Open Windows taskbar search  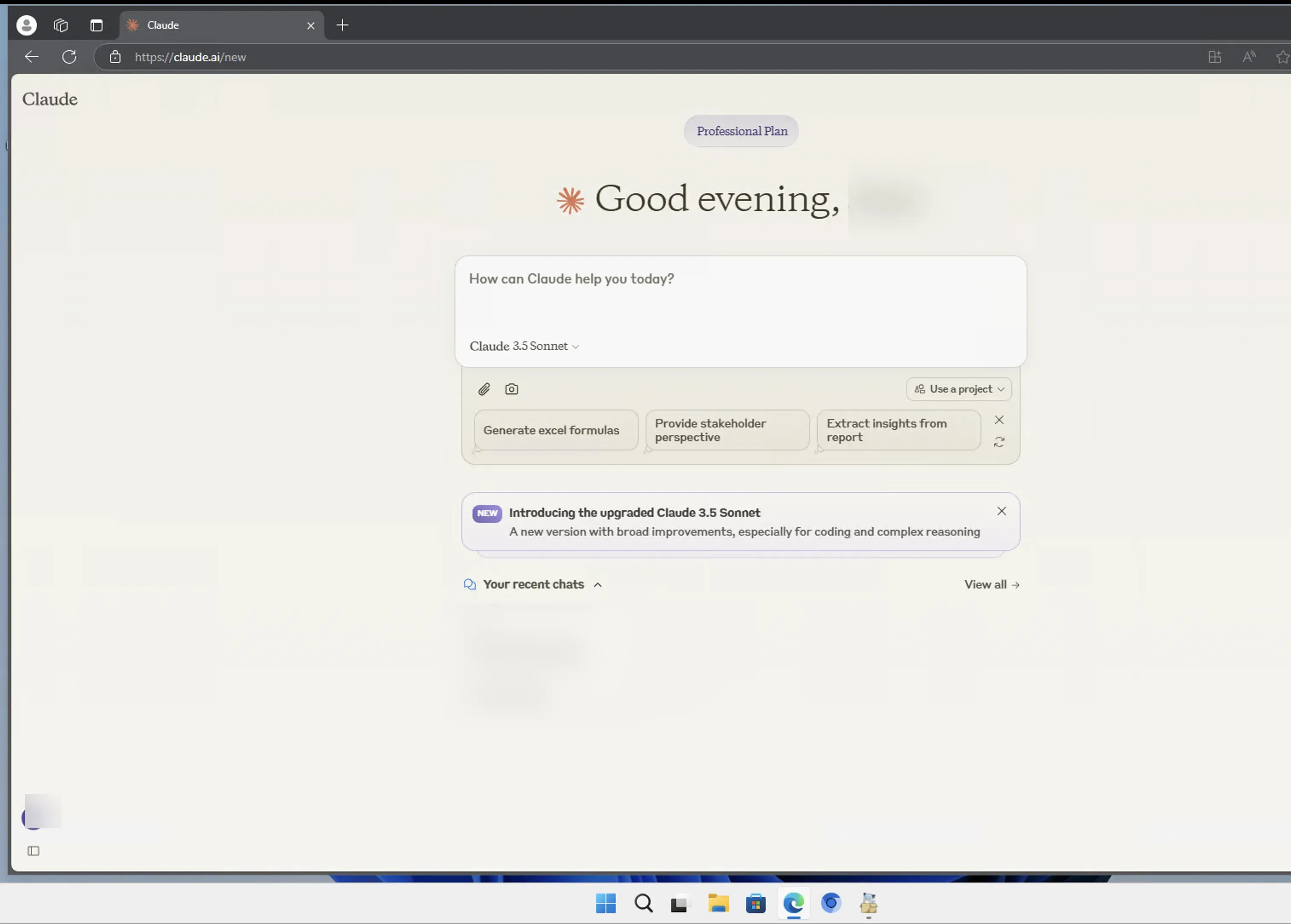coord(643,903)
